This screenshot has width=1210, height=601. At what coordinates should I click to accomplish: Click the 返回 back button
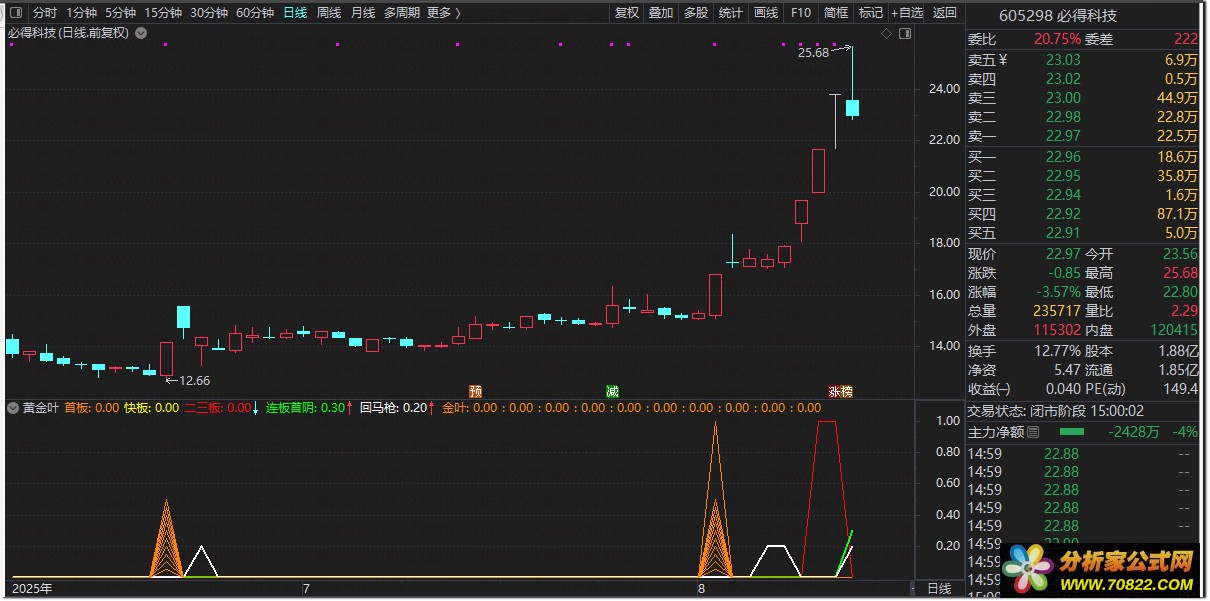944,13
